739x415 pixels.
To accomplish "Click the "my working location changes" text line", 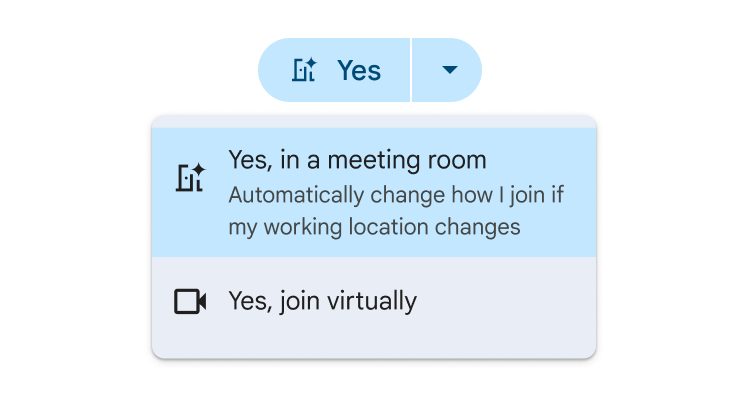I will tap(374, 227).
